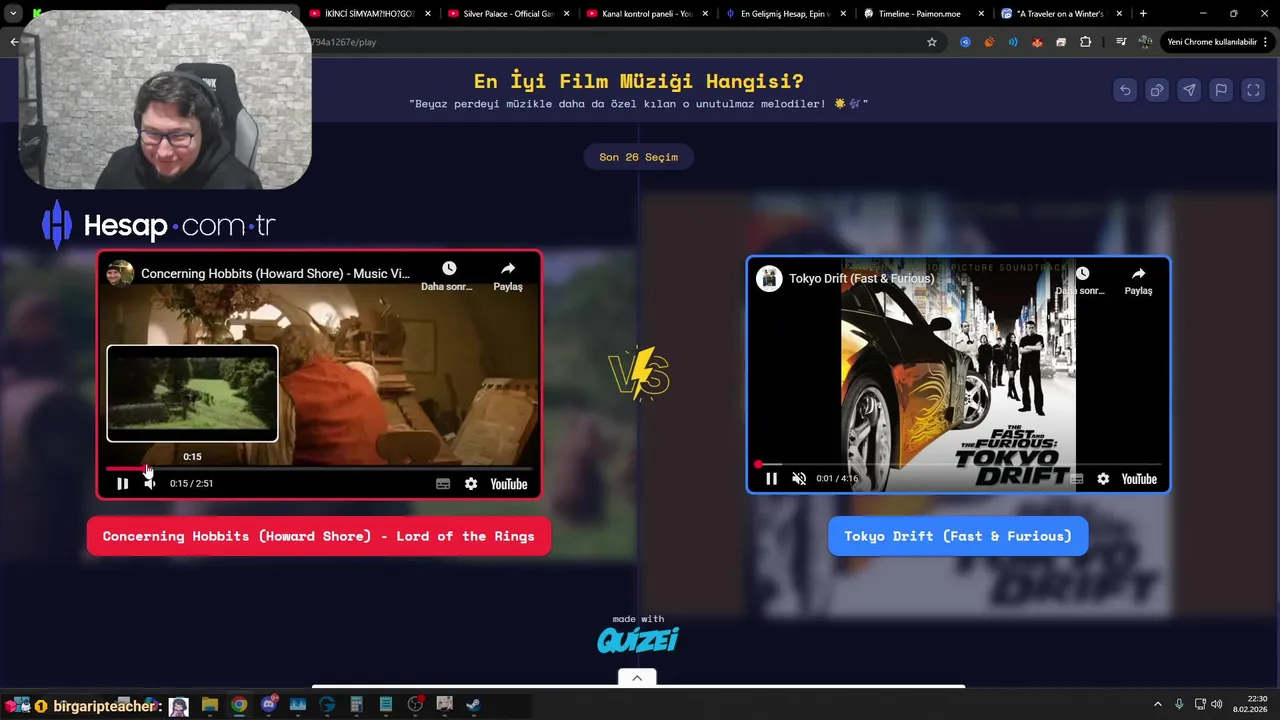Pause the Concerning Hobbits video
Image resolution: width=1280 pixels, height=720 pixels.
122,484
